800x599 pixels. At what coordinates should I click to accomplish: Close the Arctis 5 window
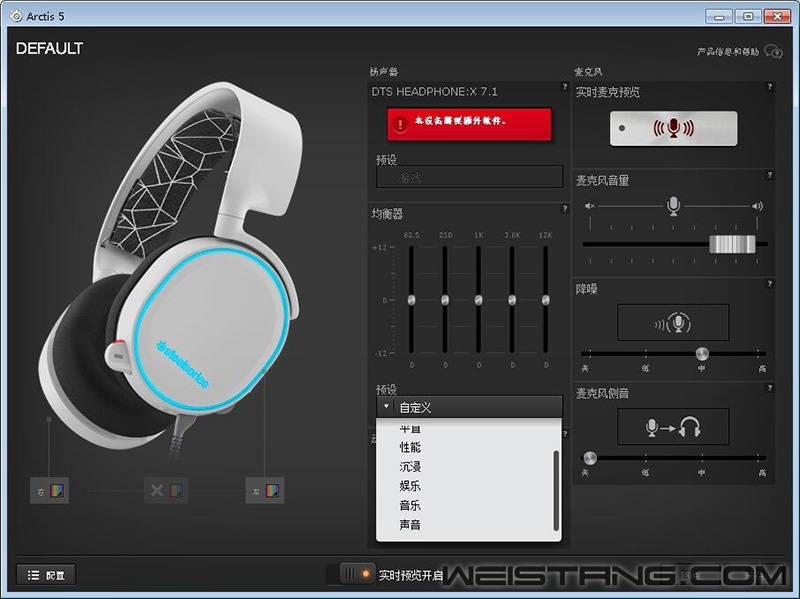point(778,16)
